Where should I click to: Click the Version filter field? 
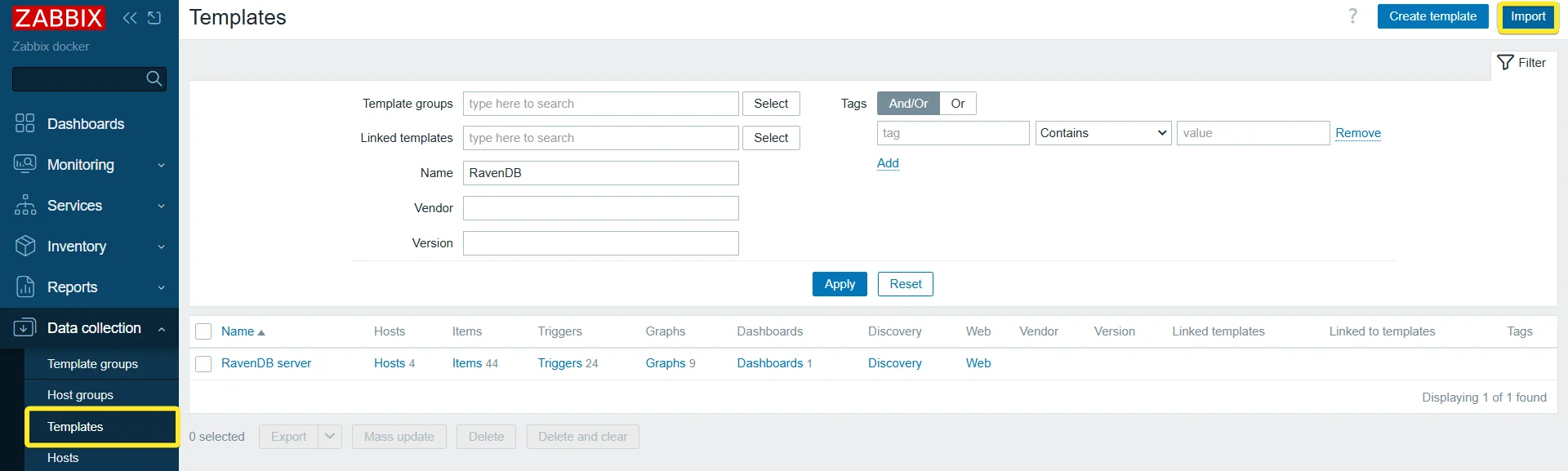coord(601,243)
